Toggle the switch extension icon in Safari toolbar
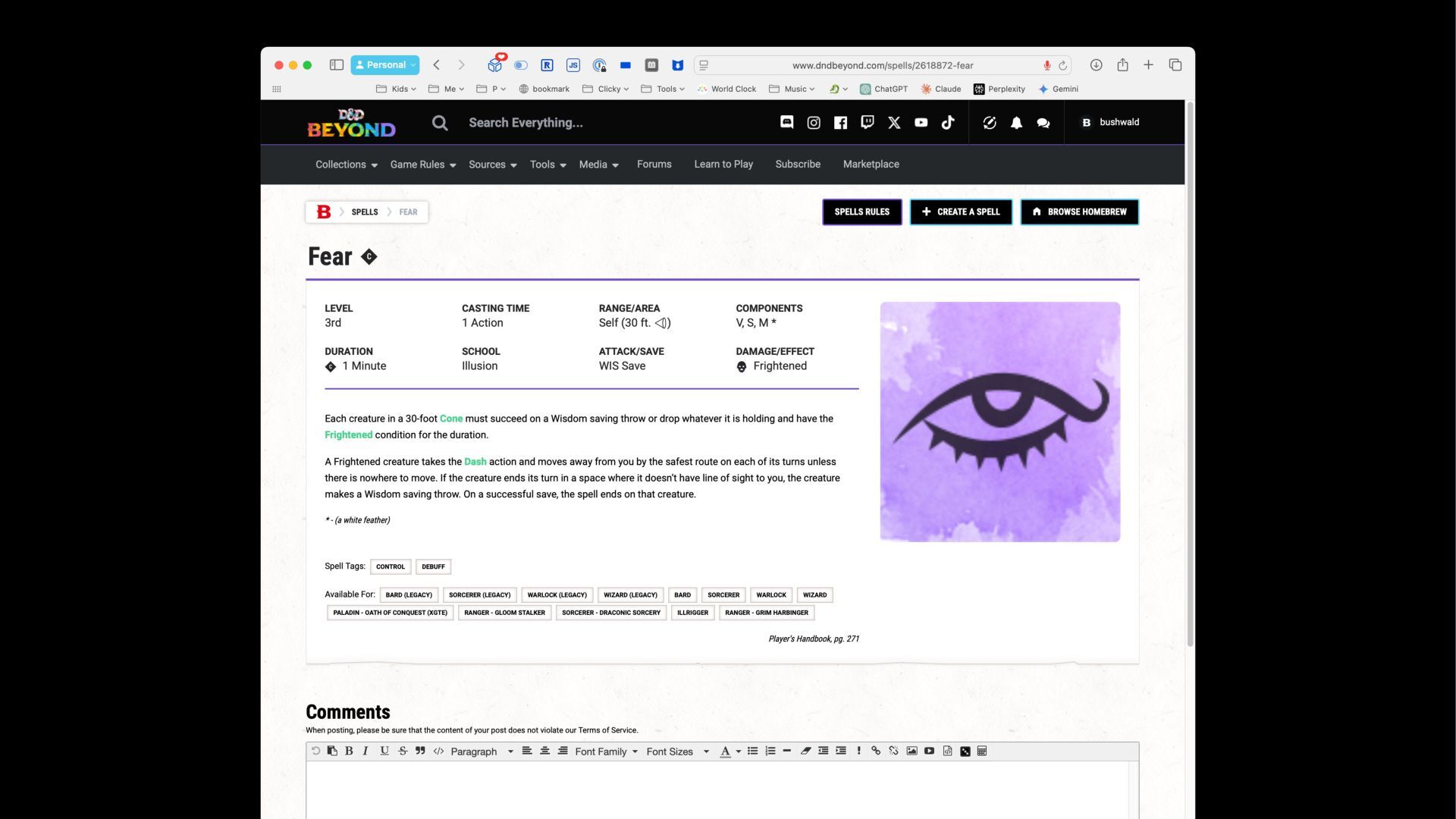 point(521,65)
